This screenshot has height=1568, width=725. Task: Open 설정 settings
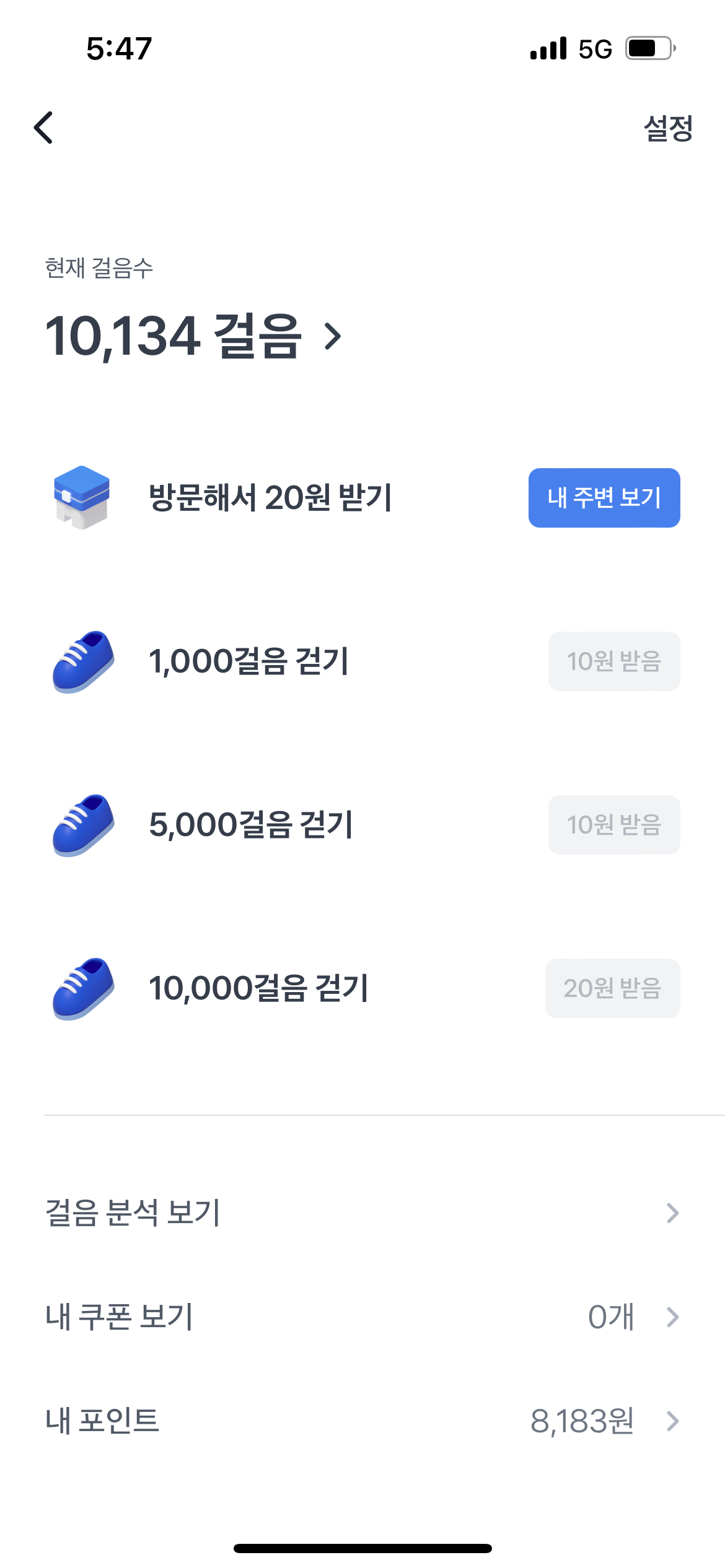coord(667,128)
